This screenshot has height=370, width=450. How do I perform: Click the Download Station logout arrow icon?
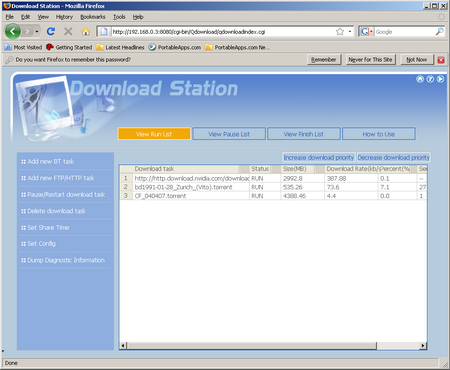coord(440,79)
